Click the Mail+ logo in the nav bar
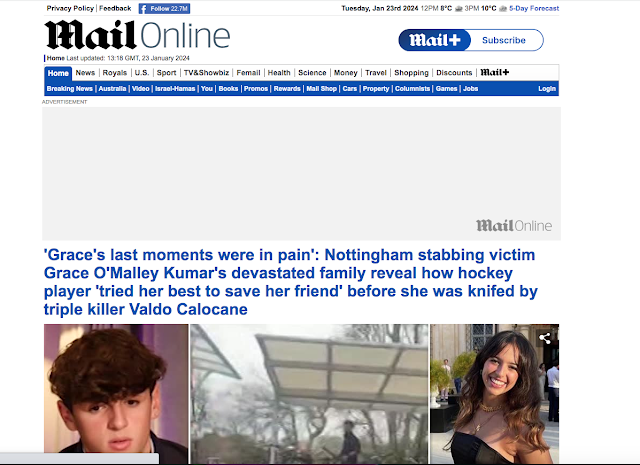Image resolution: width=640 pixels, height=465 pixels. pos(494,72)
